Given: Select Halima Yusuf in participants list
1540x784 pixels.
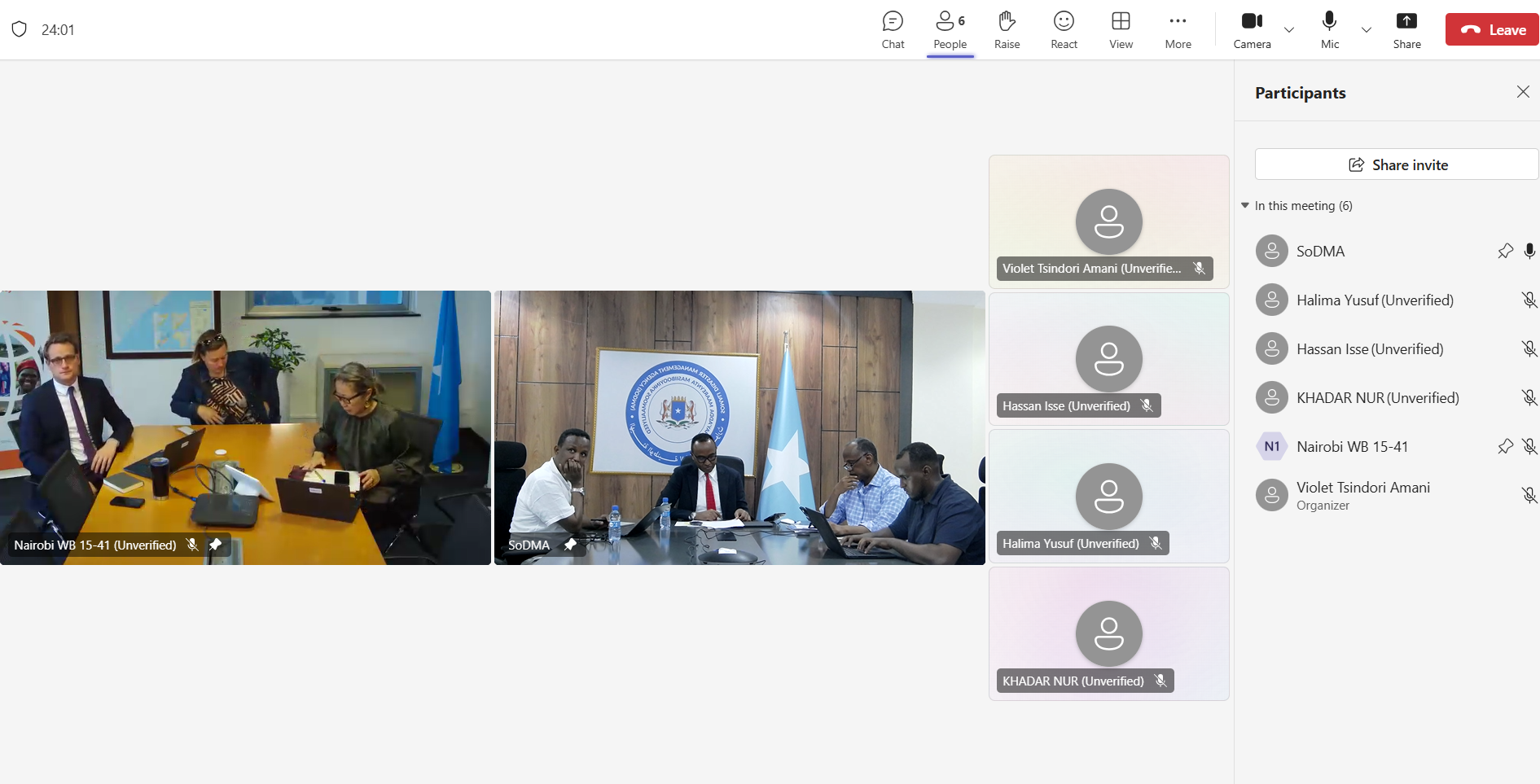Looking at the screenshot, I should [1375, 300].
